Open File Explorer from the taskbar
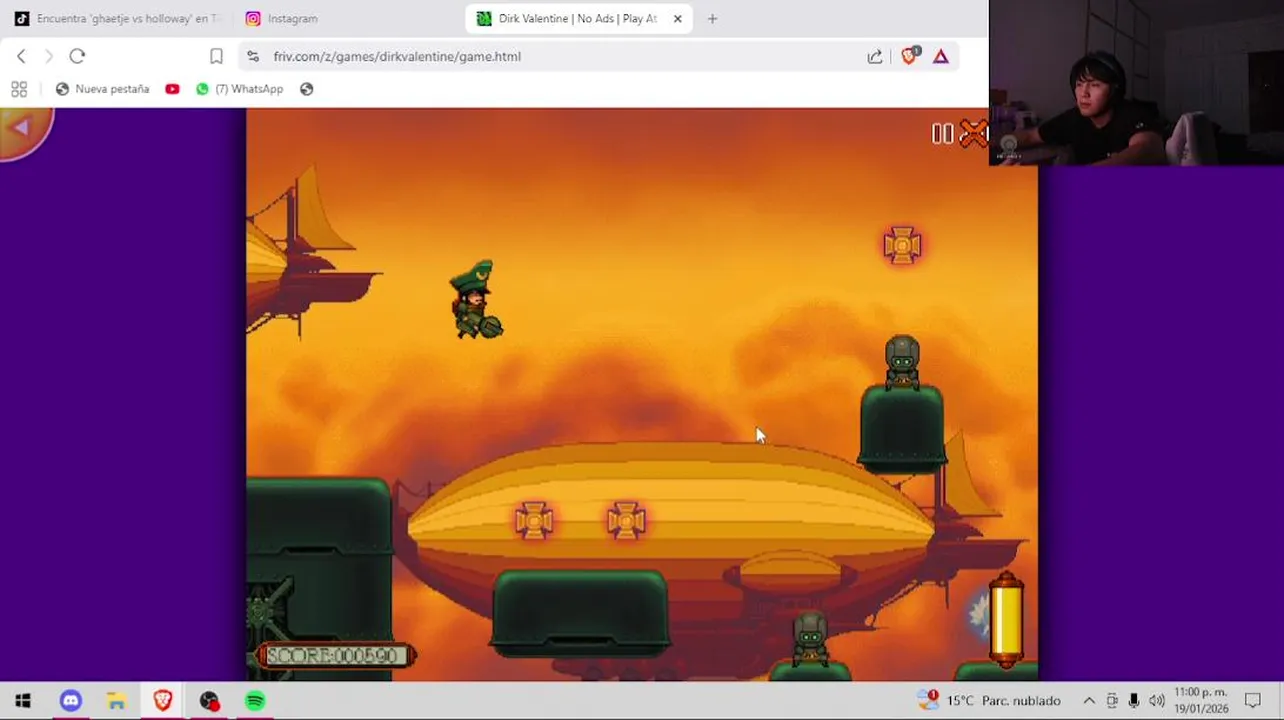The width and height of the screenshot is (1284, 720). coord(116,701)
